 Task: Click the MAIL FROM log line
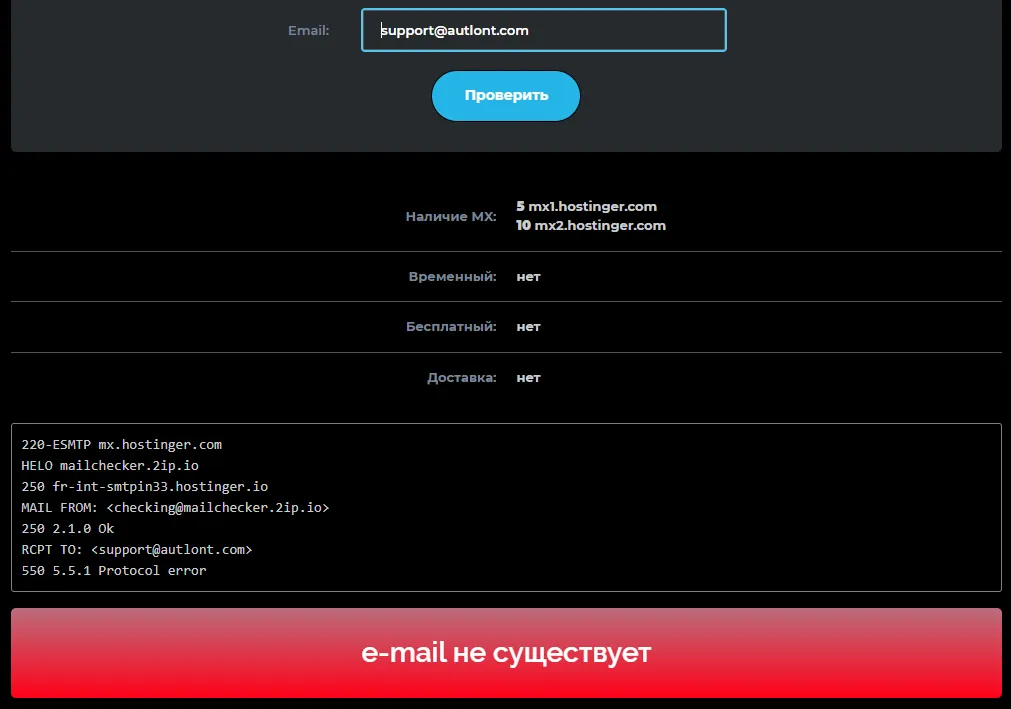[x=175, y=508]
